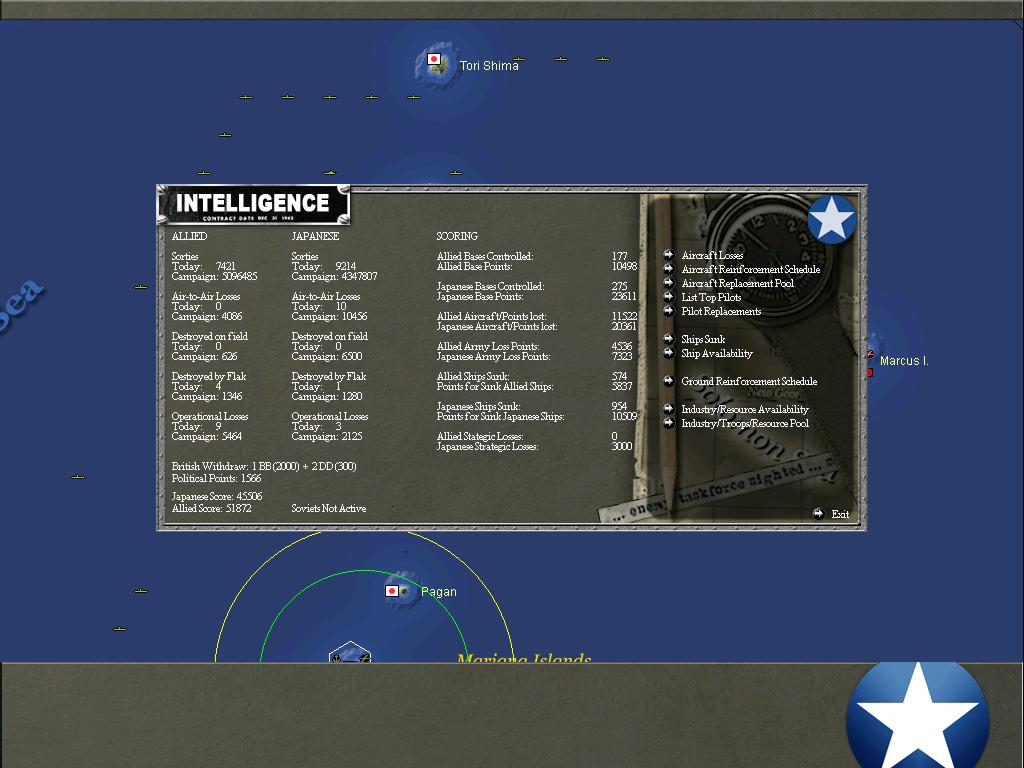Click the JAPANESE column heading
The width and height of the screenshot is (1024, 768).
coord(315,236)
